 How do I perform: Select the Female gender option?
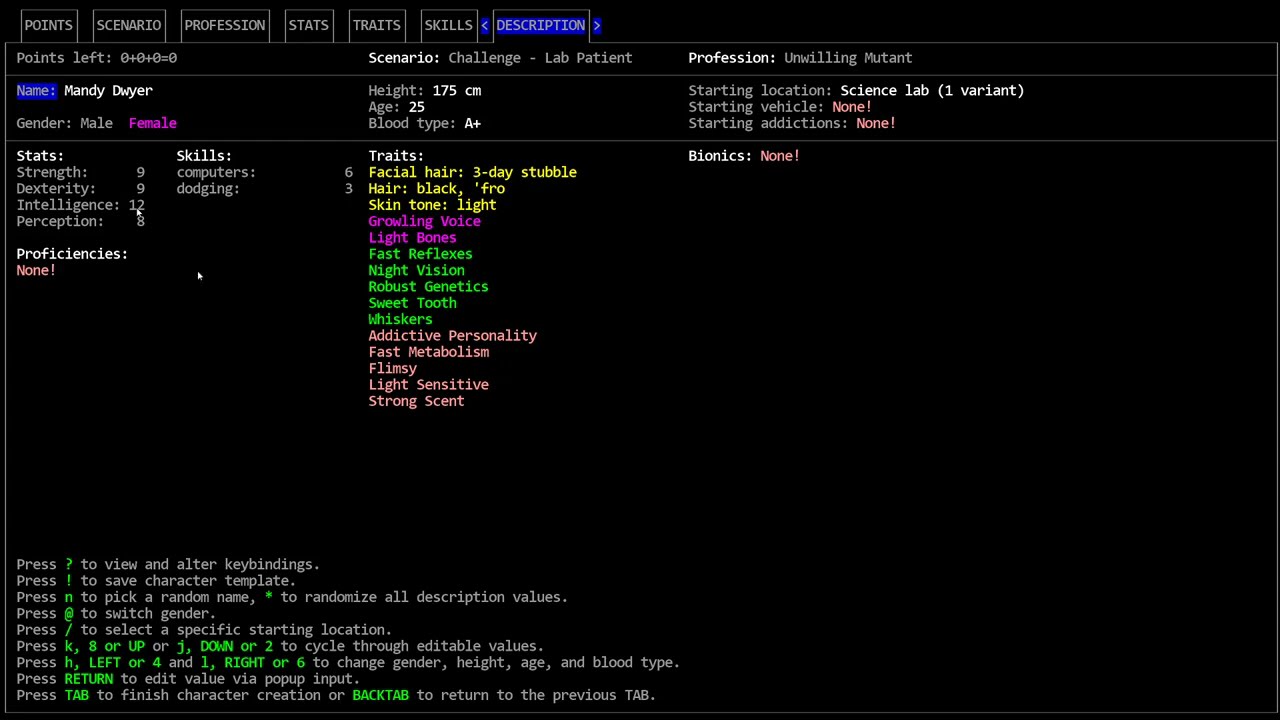pyautogui.click(x=152, y=123)
